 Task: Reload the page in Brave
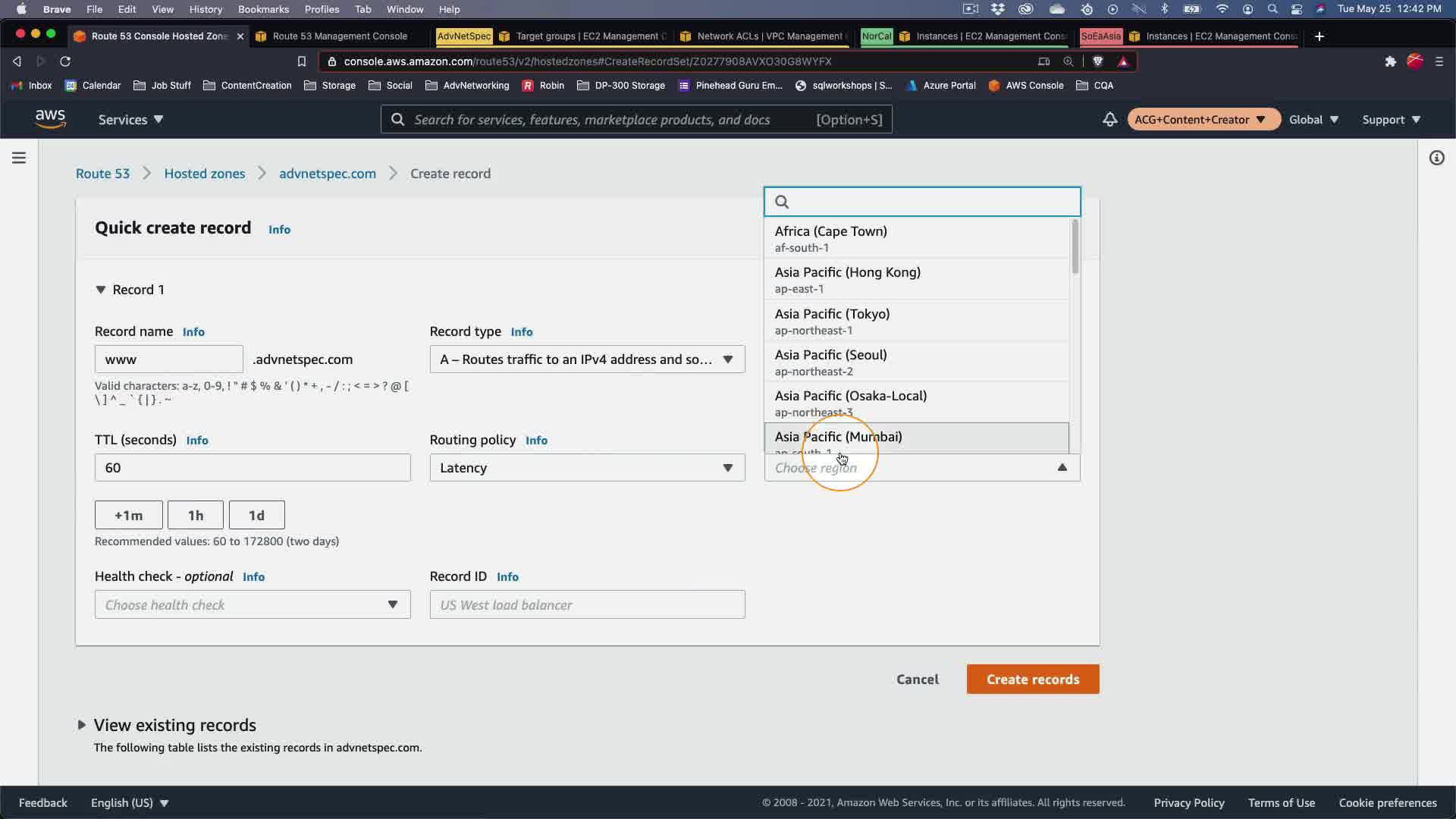pos(65,61)
